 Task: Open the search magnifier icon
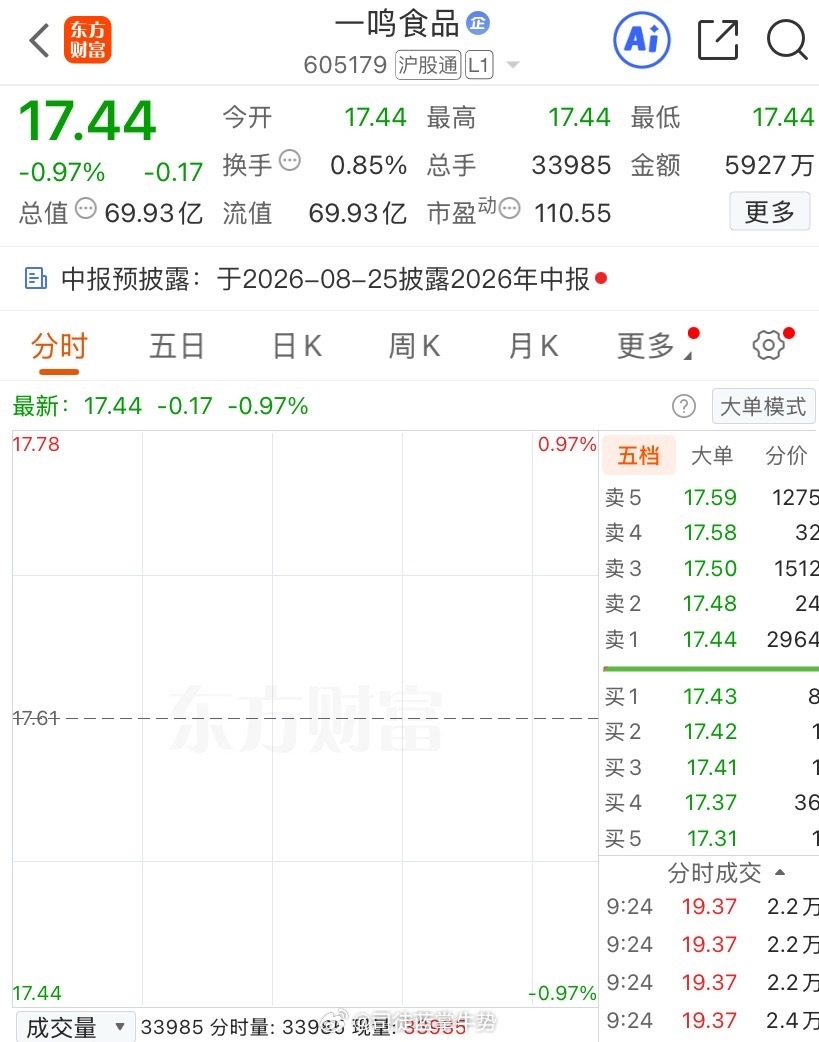787,40
